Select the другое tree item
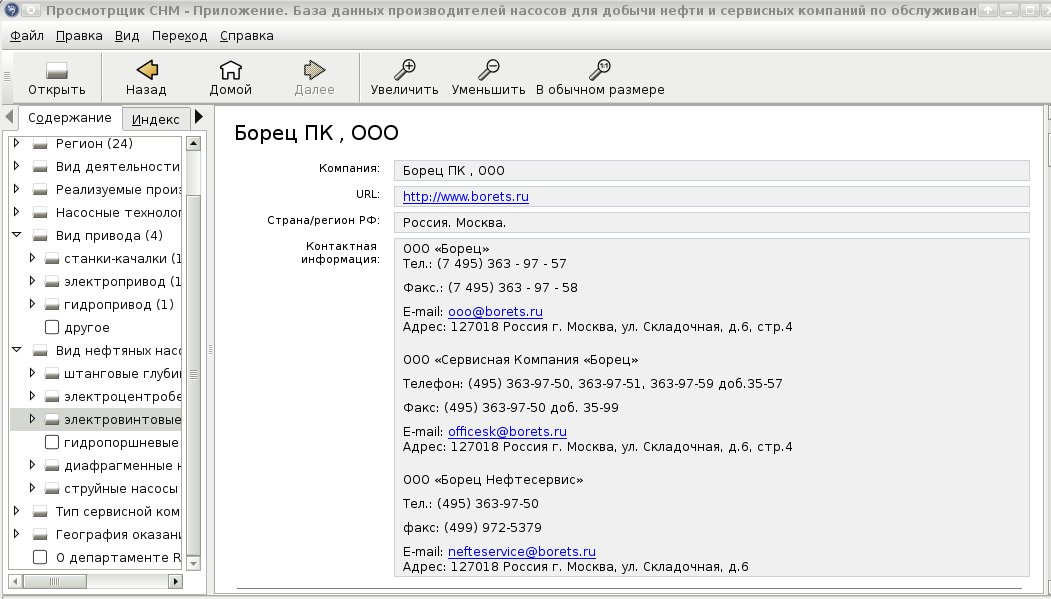The height and width of the screenshot is (599, 1051). coord(86,328)
